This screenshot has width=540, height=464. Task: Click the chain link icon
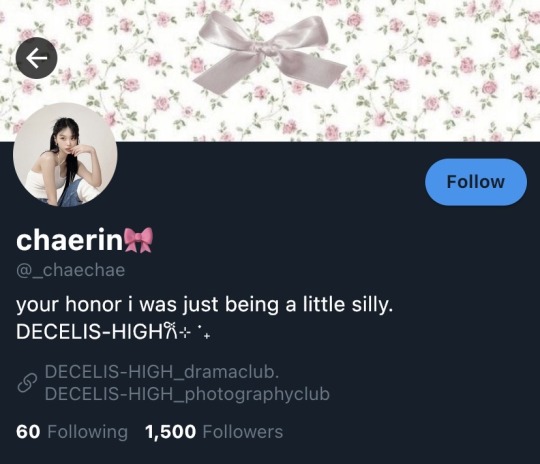point(27,383)
